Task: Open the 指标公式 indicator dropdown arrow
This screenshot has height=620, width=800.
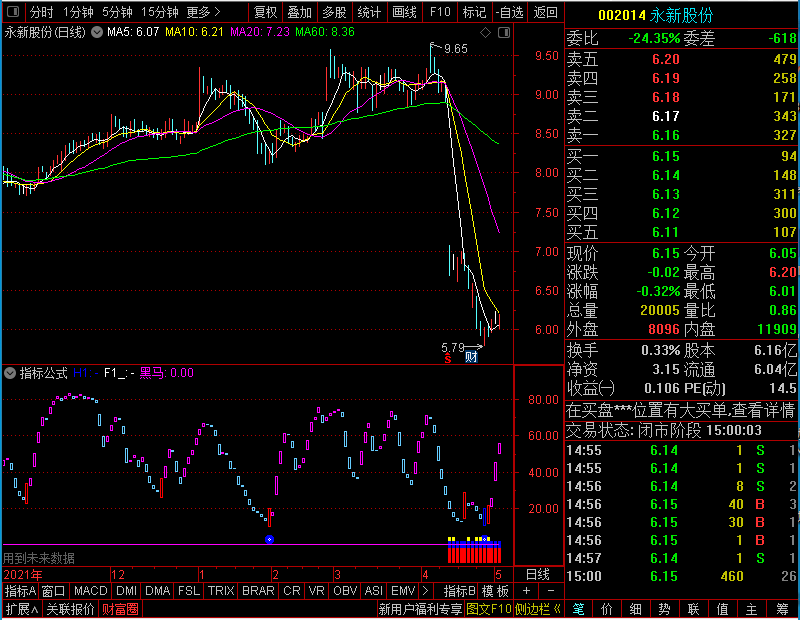Action: (x=10, y=373)
